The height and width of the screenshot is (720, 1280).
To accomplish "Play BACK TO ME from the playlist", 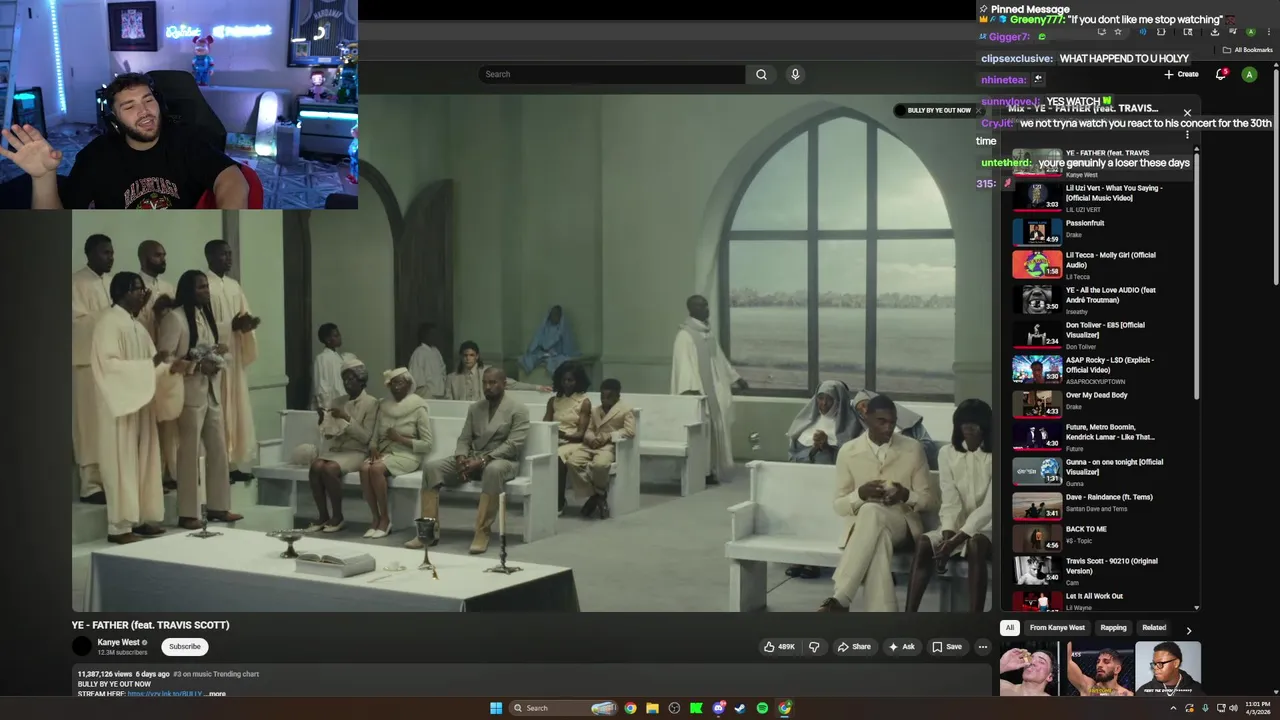I will (1098, 537).
